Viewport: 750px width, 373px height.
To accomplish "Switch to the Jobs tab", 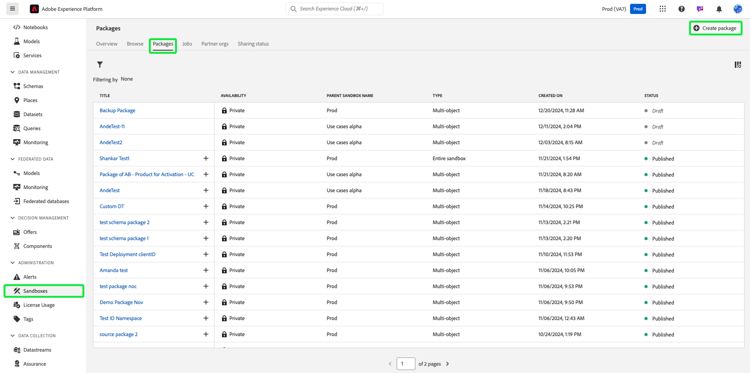I will (x=187, y=44).
